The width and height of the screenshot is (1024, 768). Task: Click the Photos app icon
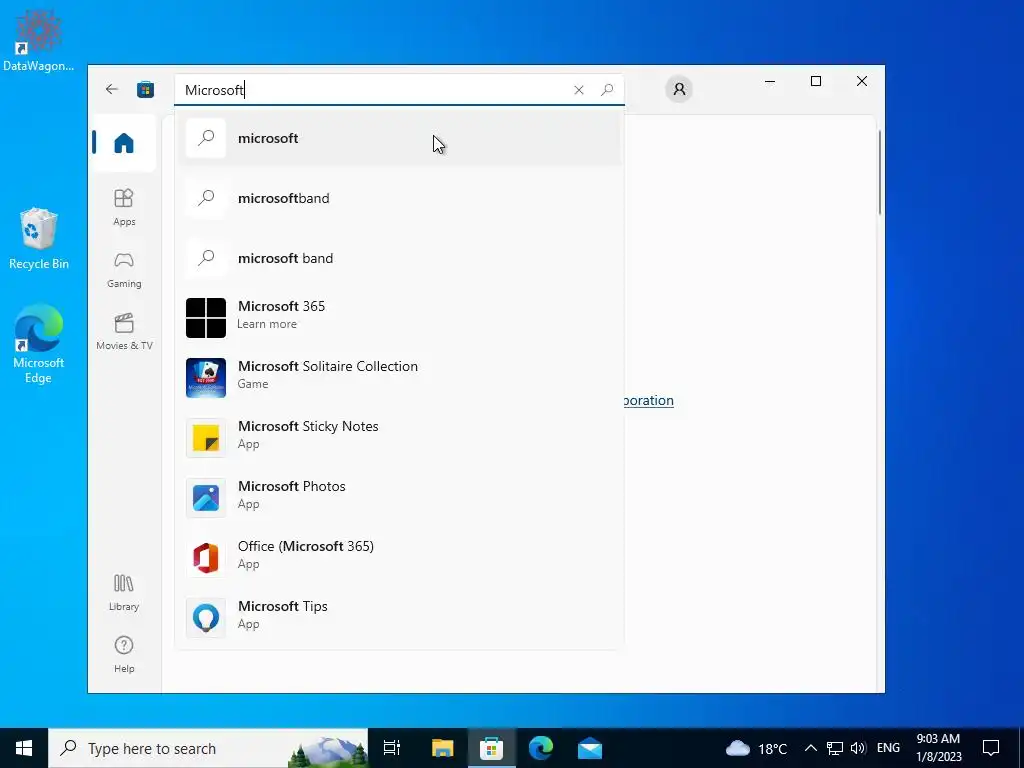tap(206, 498)
